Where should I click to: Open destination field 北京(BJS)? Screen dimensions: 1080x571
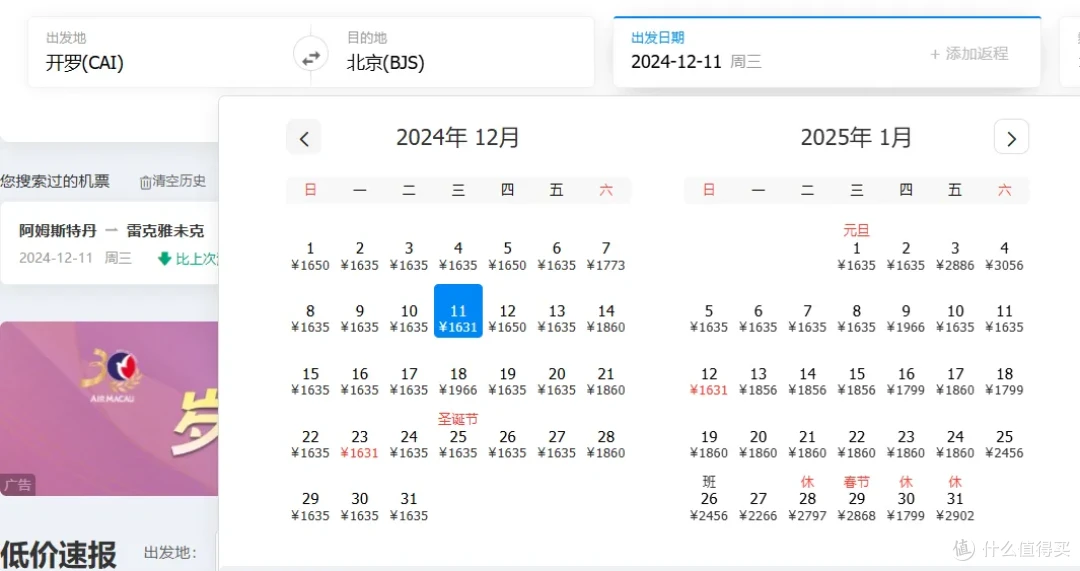(461, 52)
